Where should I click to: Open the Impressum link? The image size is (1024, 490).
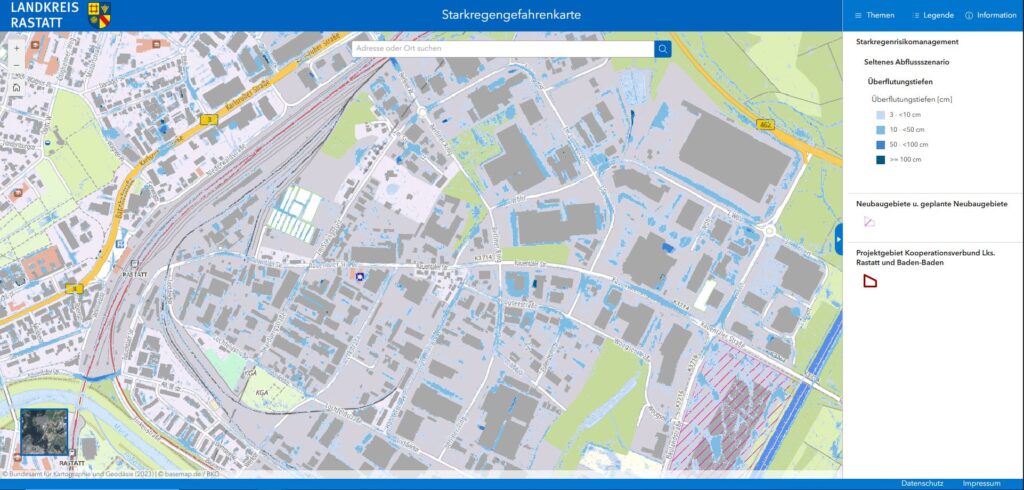[981, 483]
